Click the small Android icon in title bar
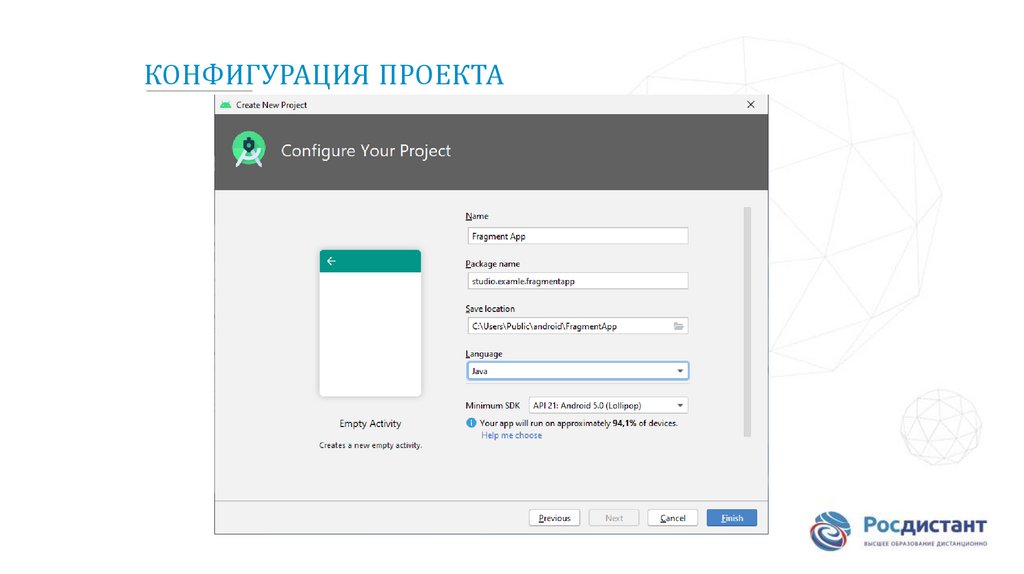The width and height of the screenshot is (1024, 574). tap(226, 104)
